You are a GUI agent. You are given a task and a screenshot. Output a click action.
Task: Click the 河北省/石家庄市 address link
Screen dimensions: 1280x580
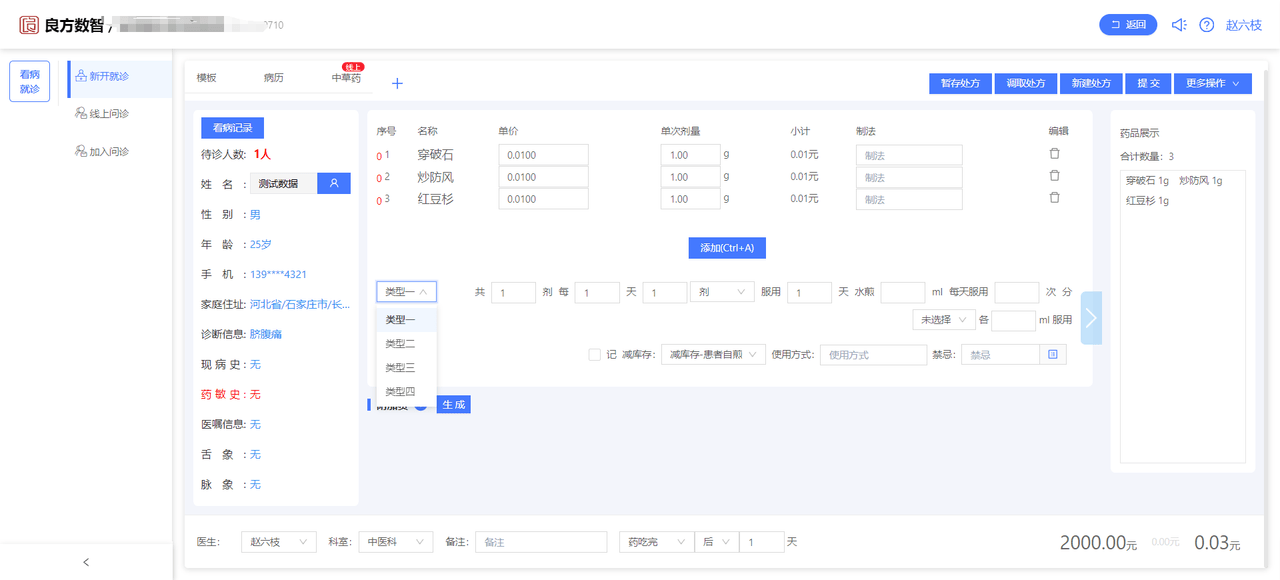[300, 304]
